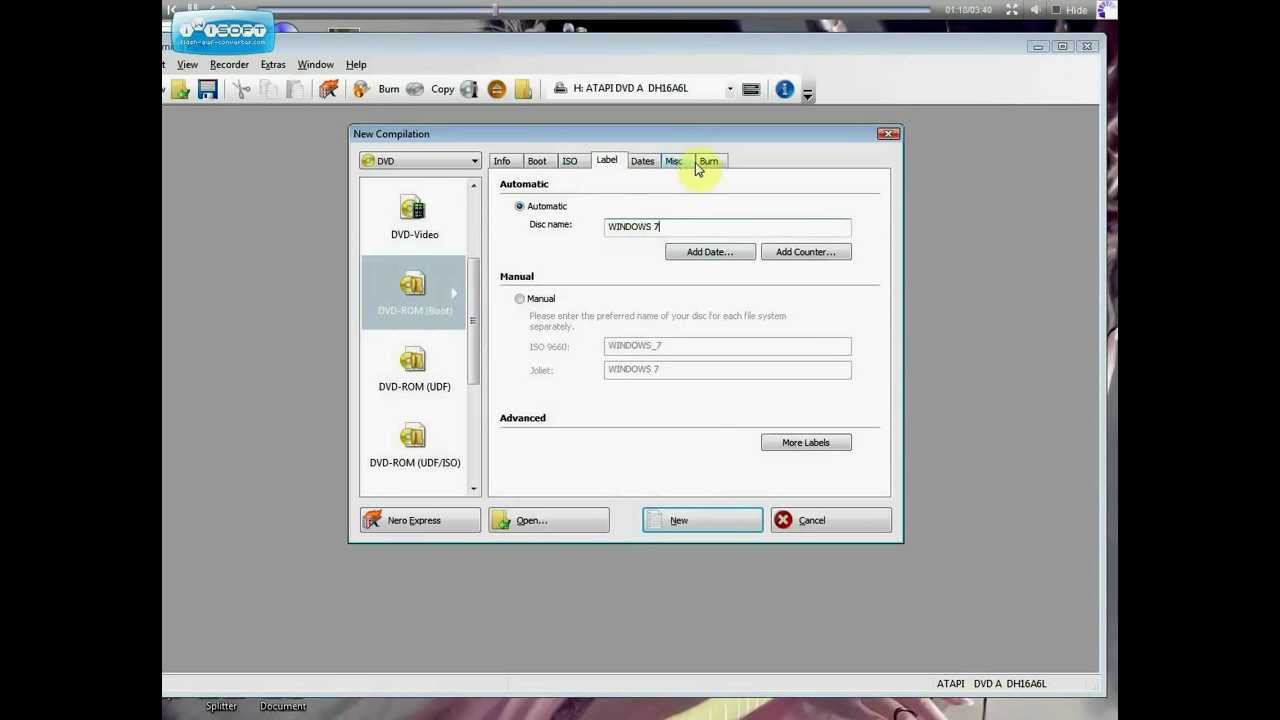Select DVD-ROM (UDF) compilation type
Viewport: 1280px width, 720px height.
pyautogui.click(x=414, y=370)
